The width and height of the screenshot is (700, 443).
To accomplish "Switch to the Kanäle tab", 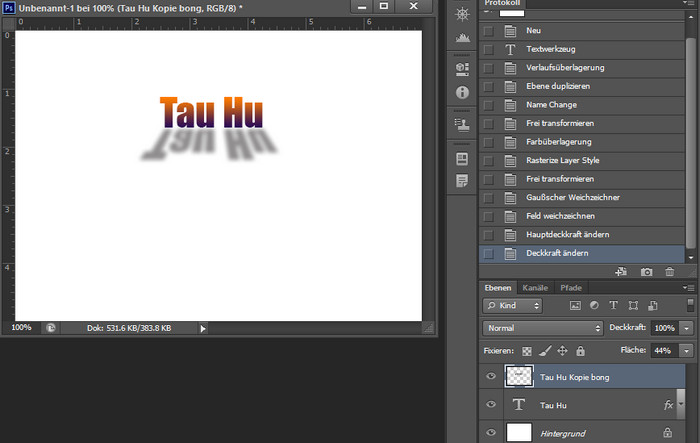I will tap(535, 288).
